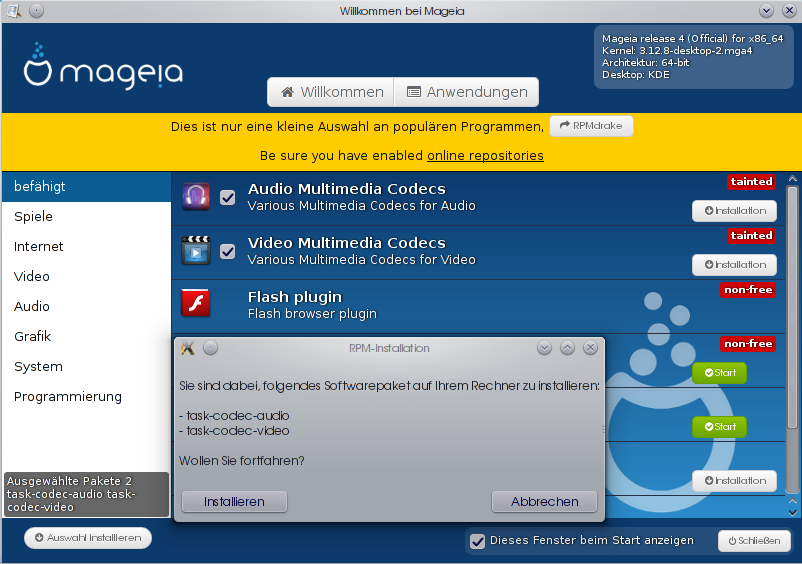Click 'task-codec-audio' line in RPM dialog
Screen dimensions: 802x564
click(234, 416)
